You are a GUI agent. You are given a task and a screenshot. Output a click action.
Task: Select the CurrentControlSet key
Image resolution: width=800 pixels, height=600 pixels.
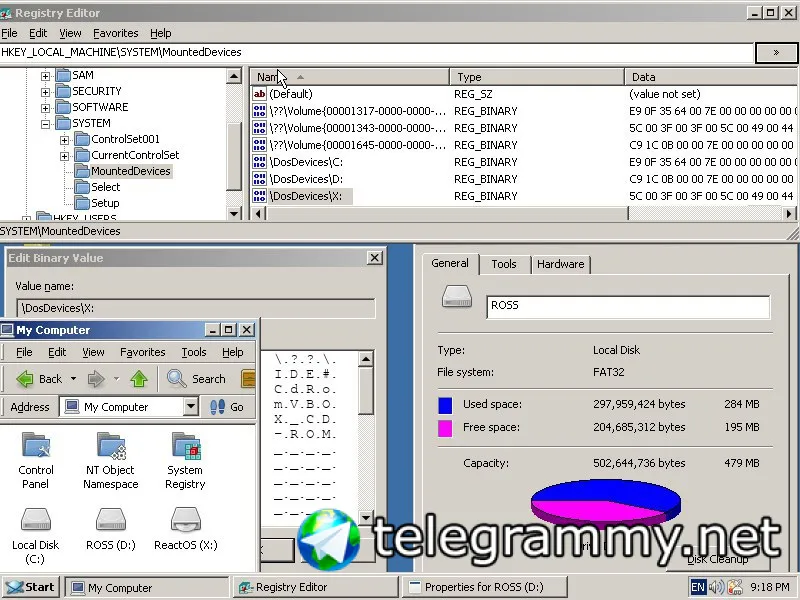[x=135, y=155]
